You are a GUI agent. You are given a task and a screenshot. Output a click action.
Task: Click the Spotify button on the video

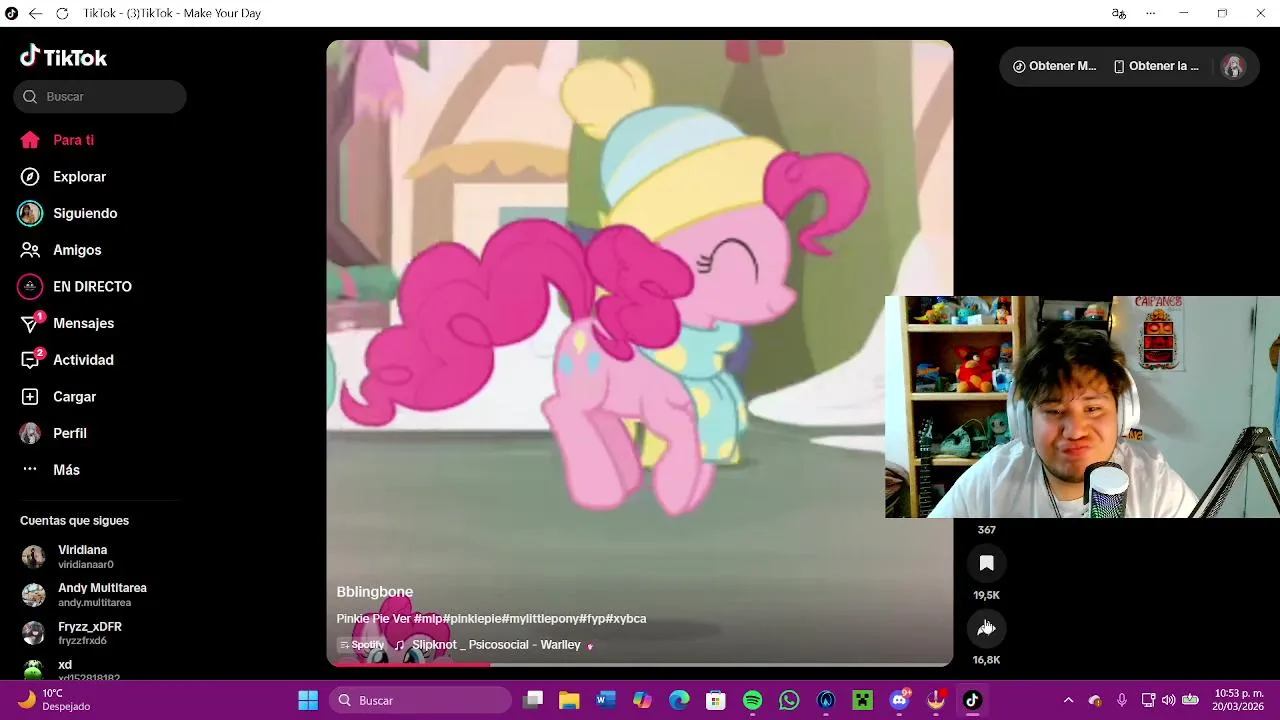coord(363,645)
